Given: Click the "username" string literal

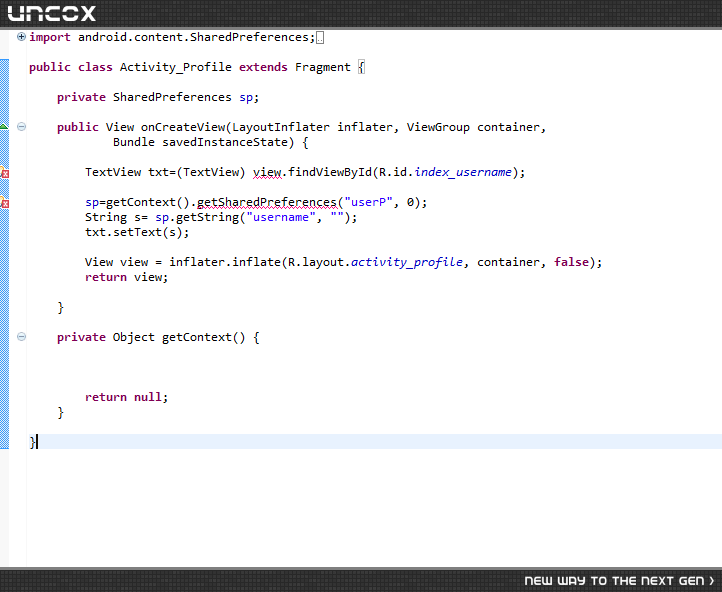Looking at the screenshot, I should 281,217.
